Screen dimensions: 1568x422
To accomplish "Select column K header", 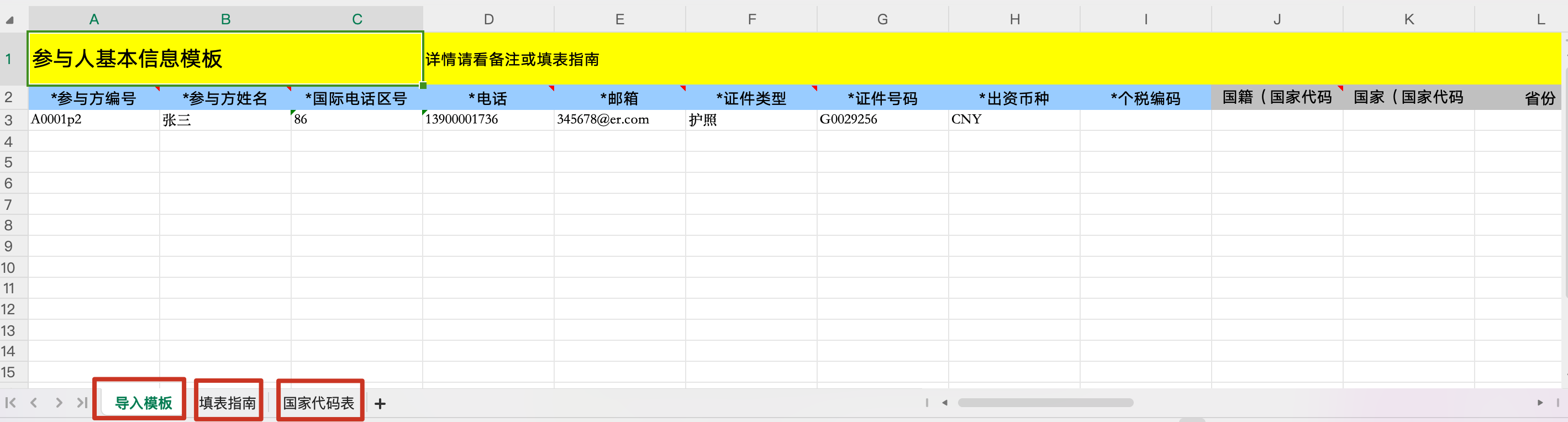I will (1408, 19).
